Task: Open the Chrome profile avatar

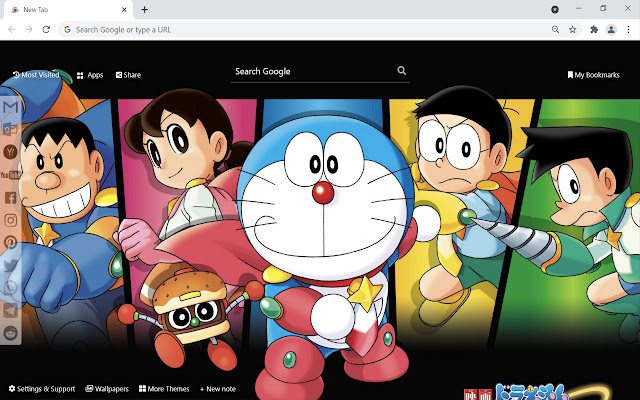Action: point(611,29)
